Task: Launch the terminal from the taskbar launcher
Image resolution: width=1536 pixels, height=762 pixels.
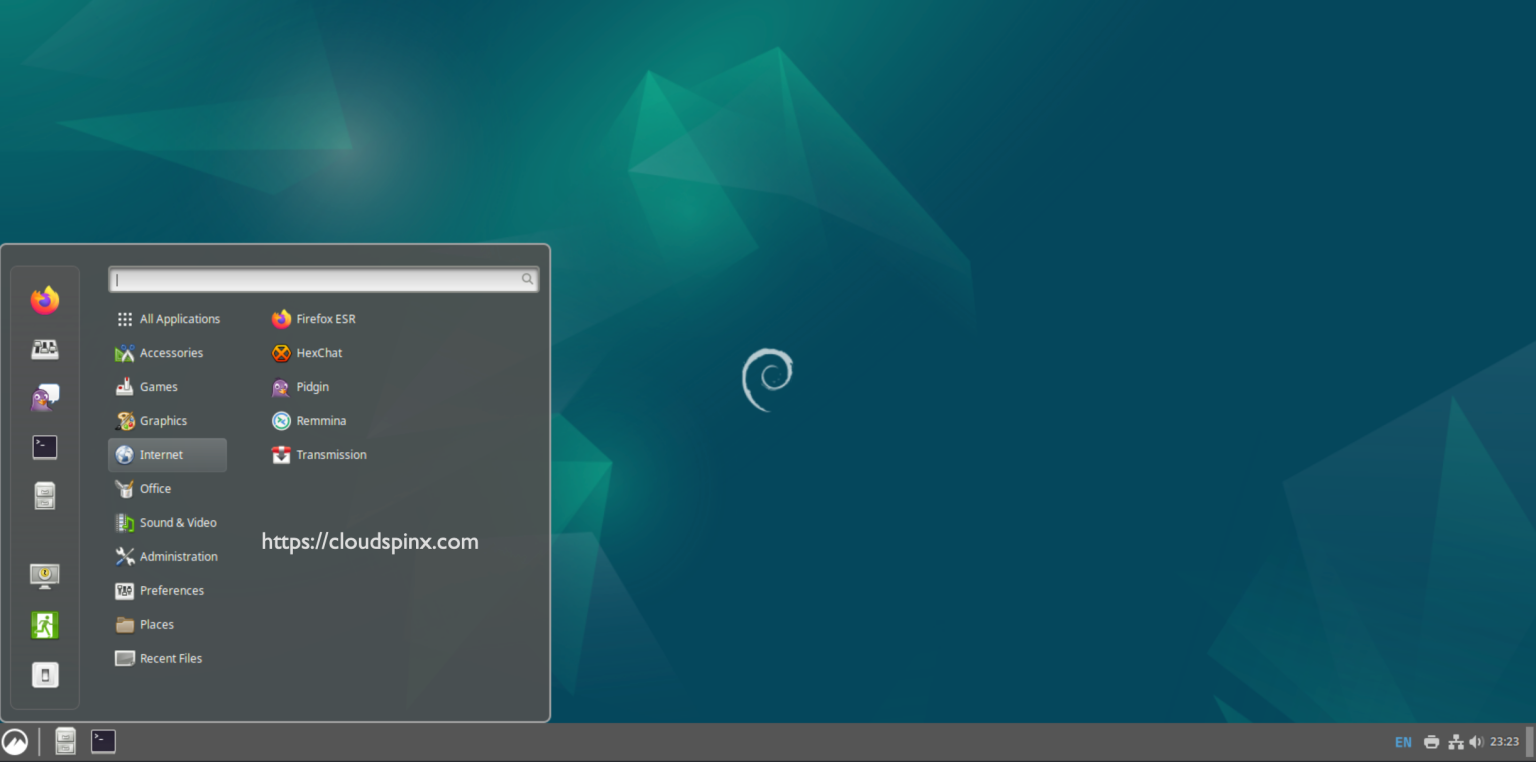Action: (x=102, y=741)
